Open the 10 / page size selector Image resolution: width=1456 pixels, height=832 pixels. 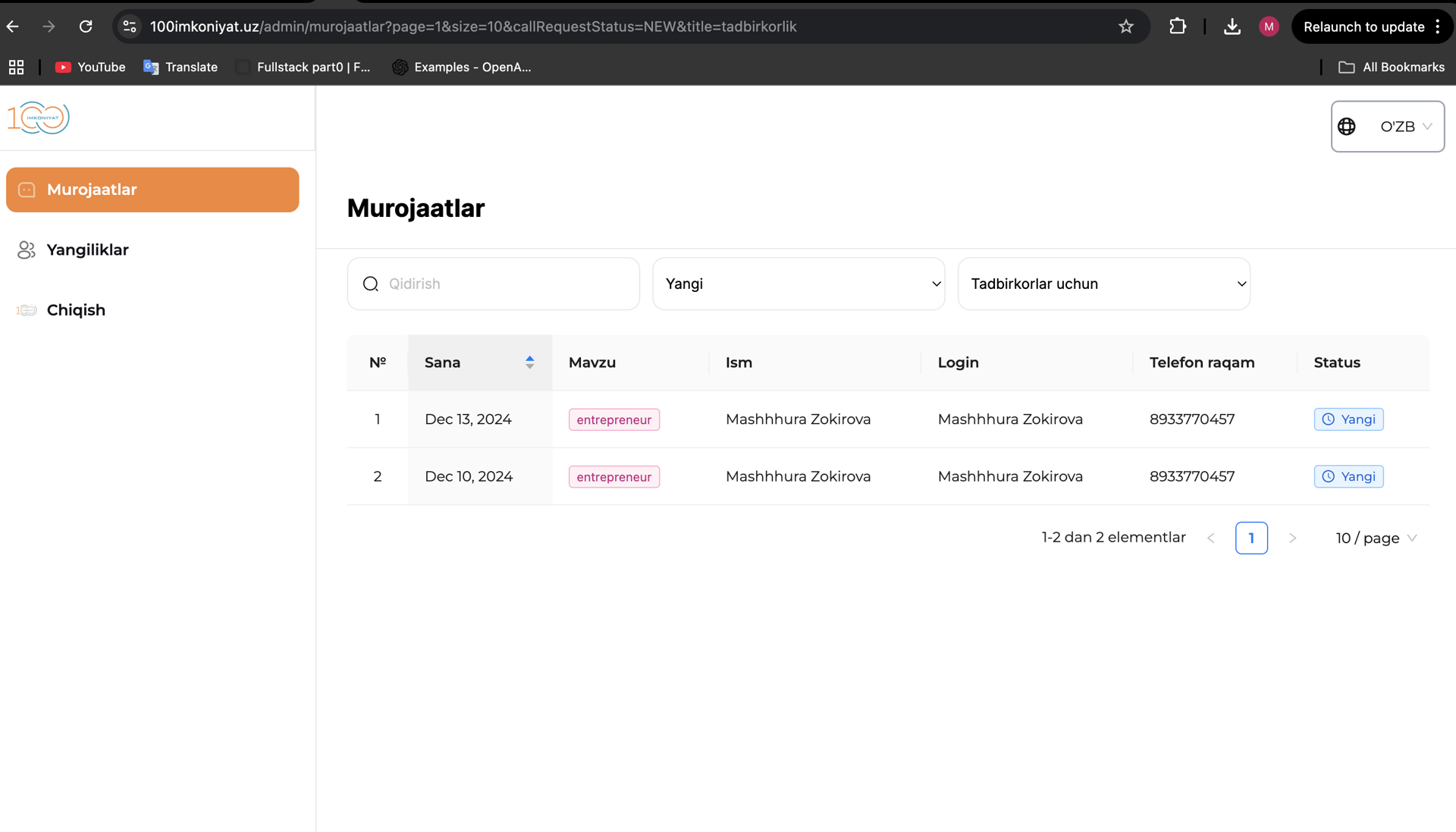click(1376, 538)
